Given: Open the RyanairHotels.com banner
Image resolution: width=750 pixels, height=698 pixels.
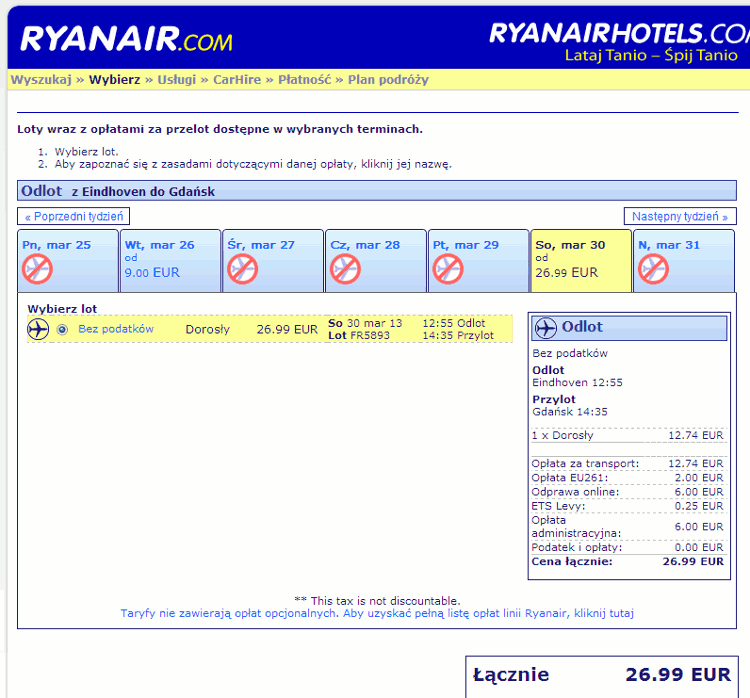Looking at the screenshot, I should [619, 41].
